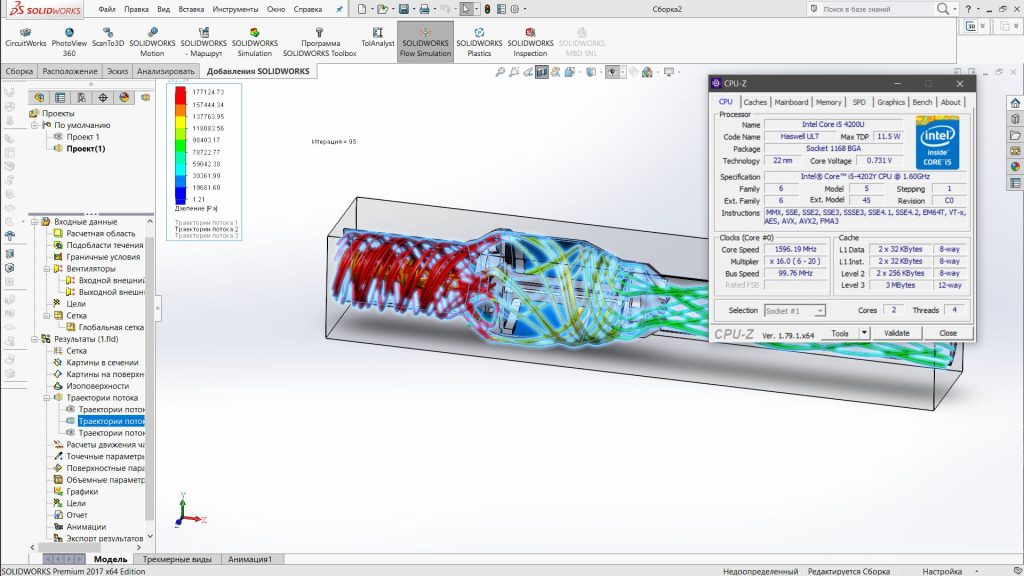
Task: Toggle SOLIDWORKS Flow Simulation add-in
Action: (425, 42)
